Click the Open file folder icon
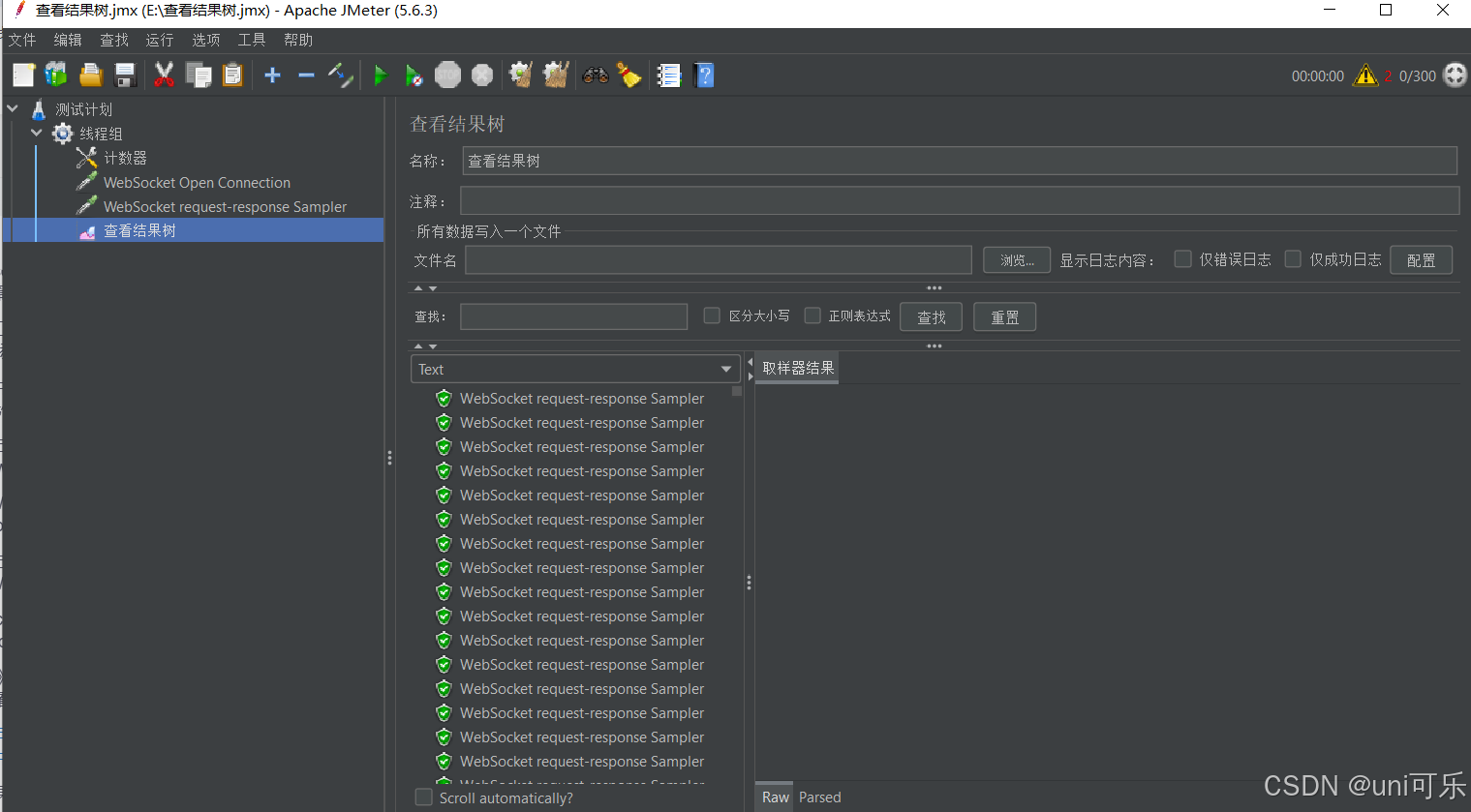Screen dimensions: 1471x812 point(91,75)
